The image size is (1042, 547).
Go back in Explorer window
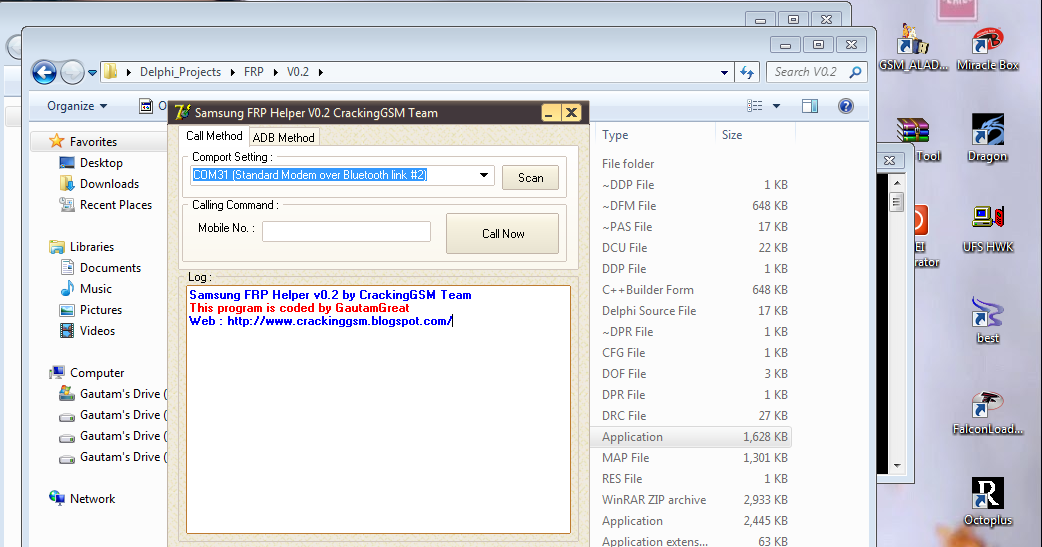44,72
